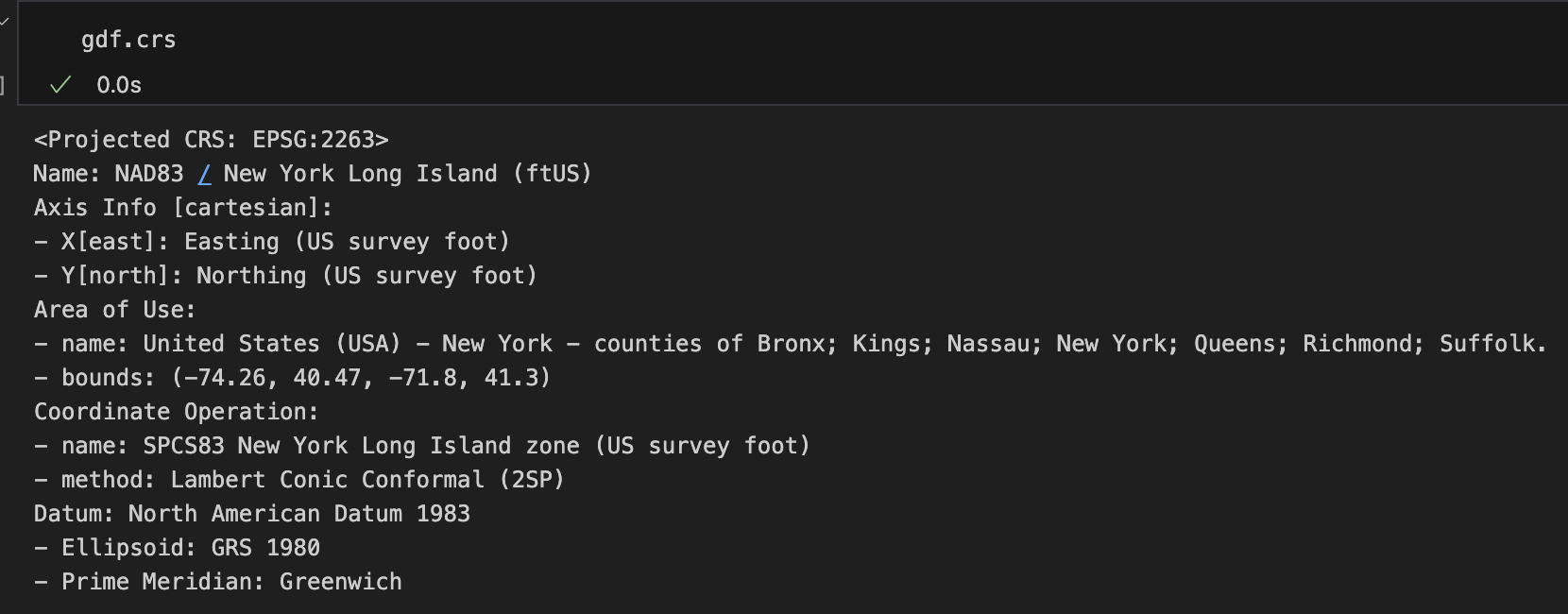Click the Area of Use heading

(114, 310)
